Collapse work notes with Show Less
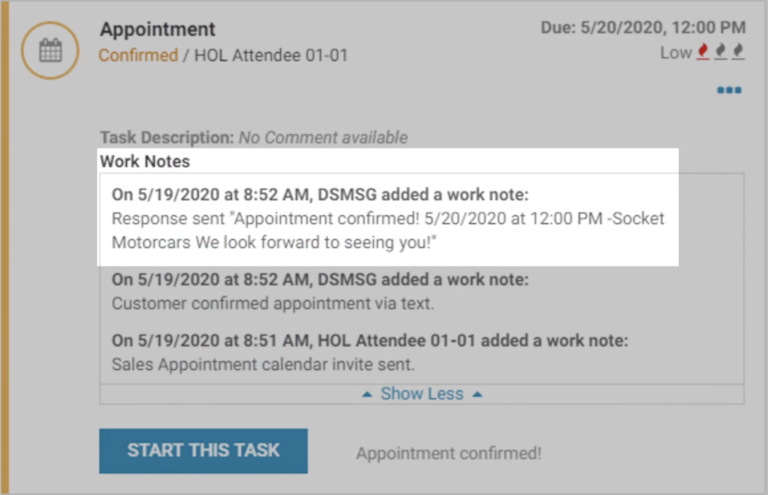Viewport: 768px width, 495px height. coord(422,394)
